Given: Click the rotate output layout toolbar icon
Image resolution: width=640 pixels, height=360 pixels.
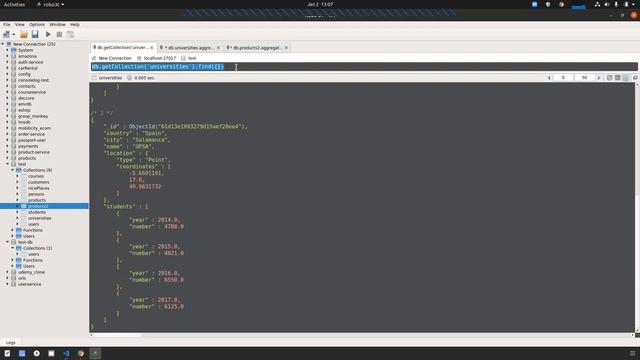Looking at the screenshot, I should (70, 35).
